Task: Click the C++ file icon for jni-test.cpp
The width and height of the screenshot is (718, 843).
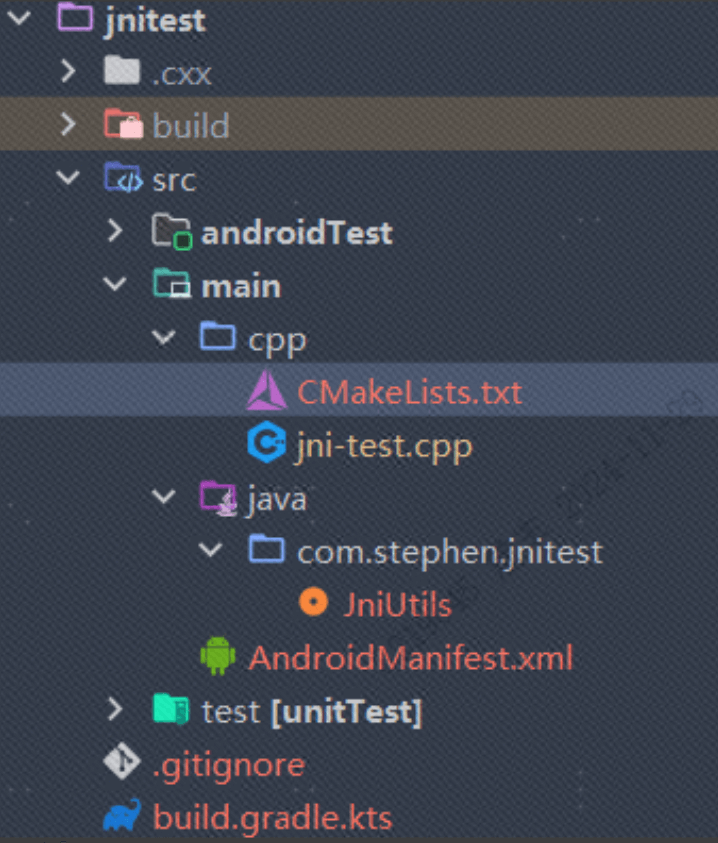Action: pyautogui.click(x=267, y=445)
